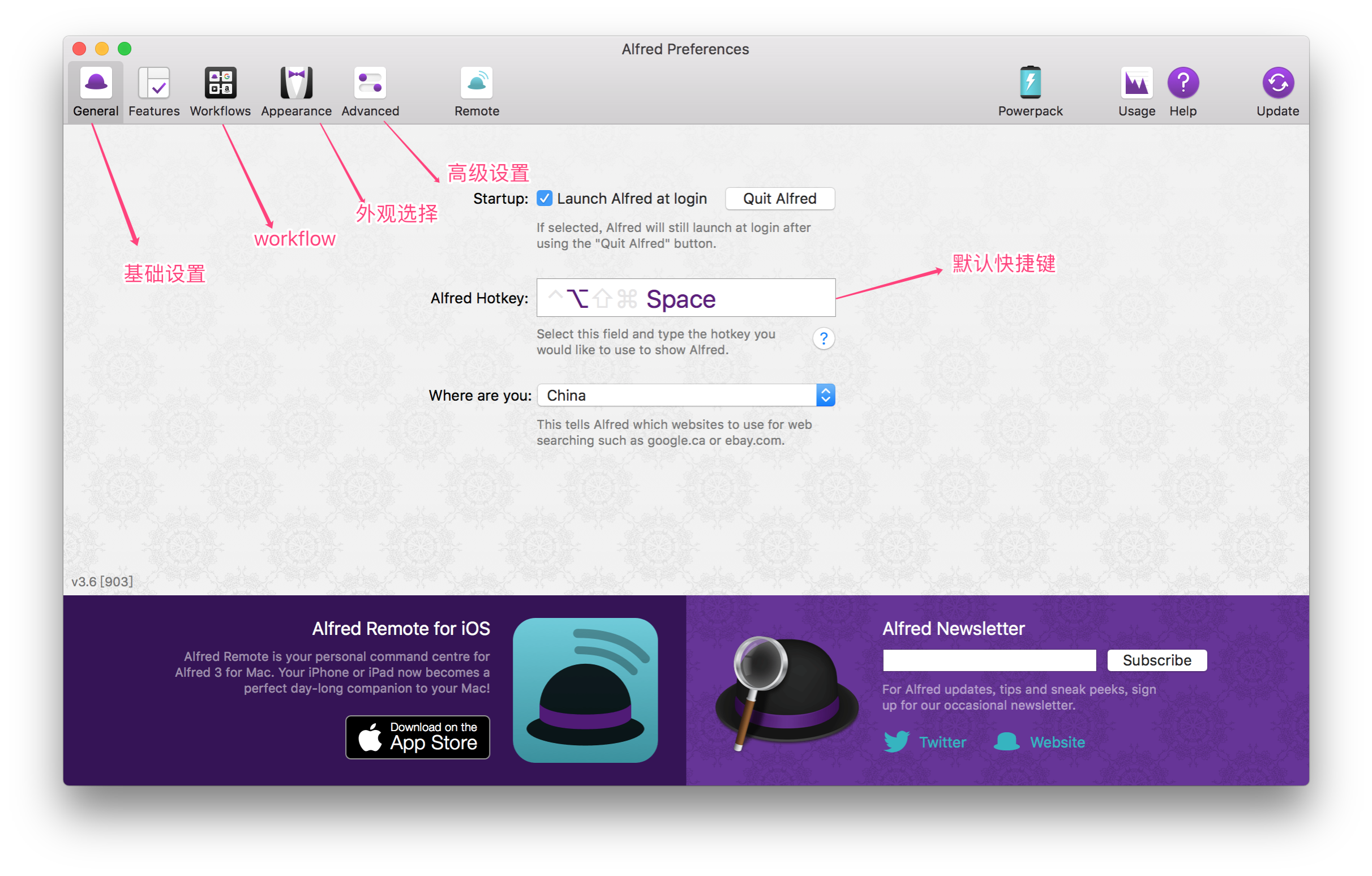Click the Quit Alfred button
Viewport: 1372px width, 876px height.
tap(779, 198)
